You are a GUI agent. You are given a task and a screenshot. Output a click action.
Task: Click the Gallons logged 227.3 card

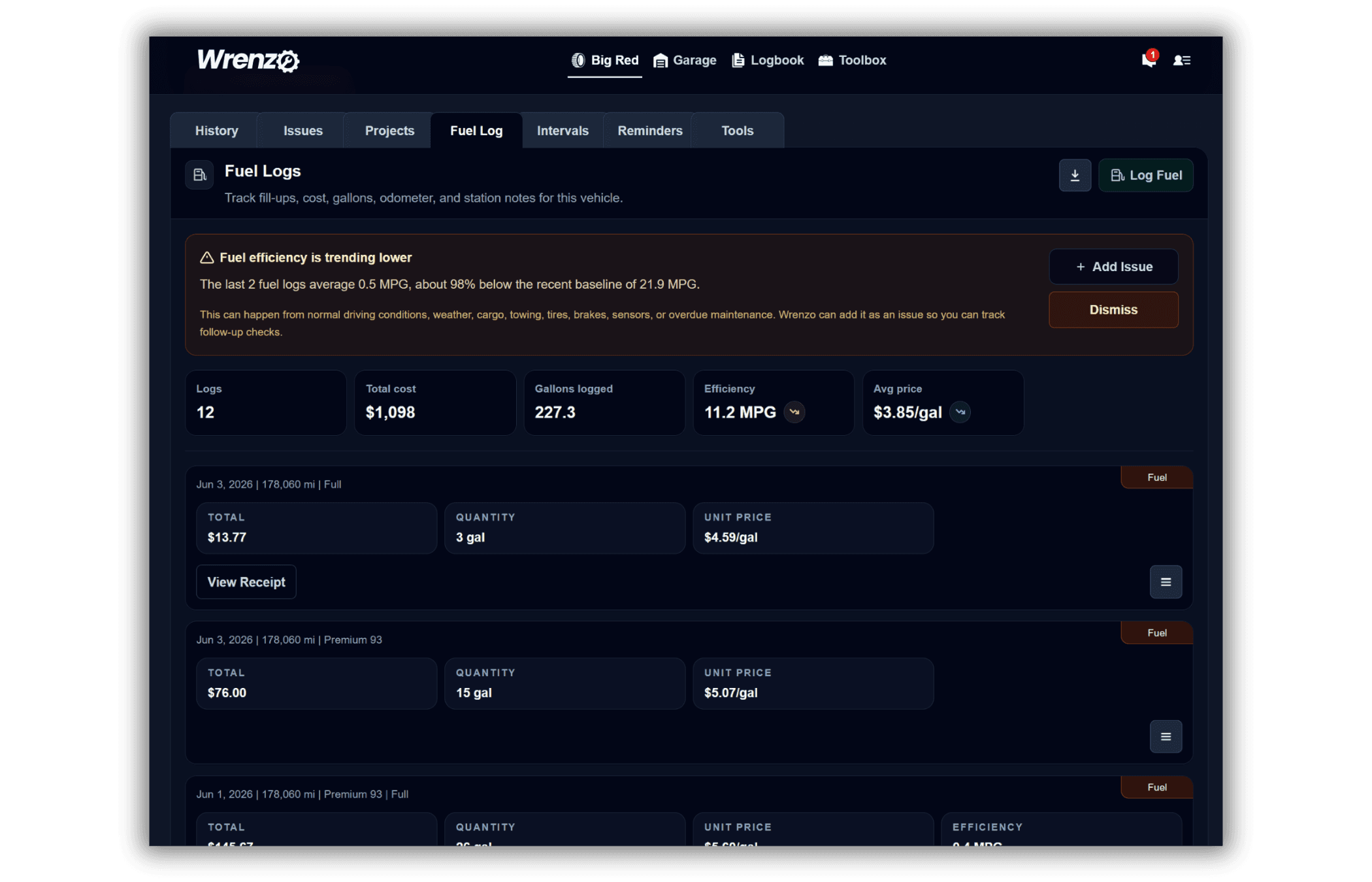pyautogui.click(x=604, y=402)
